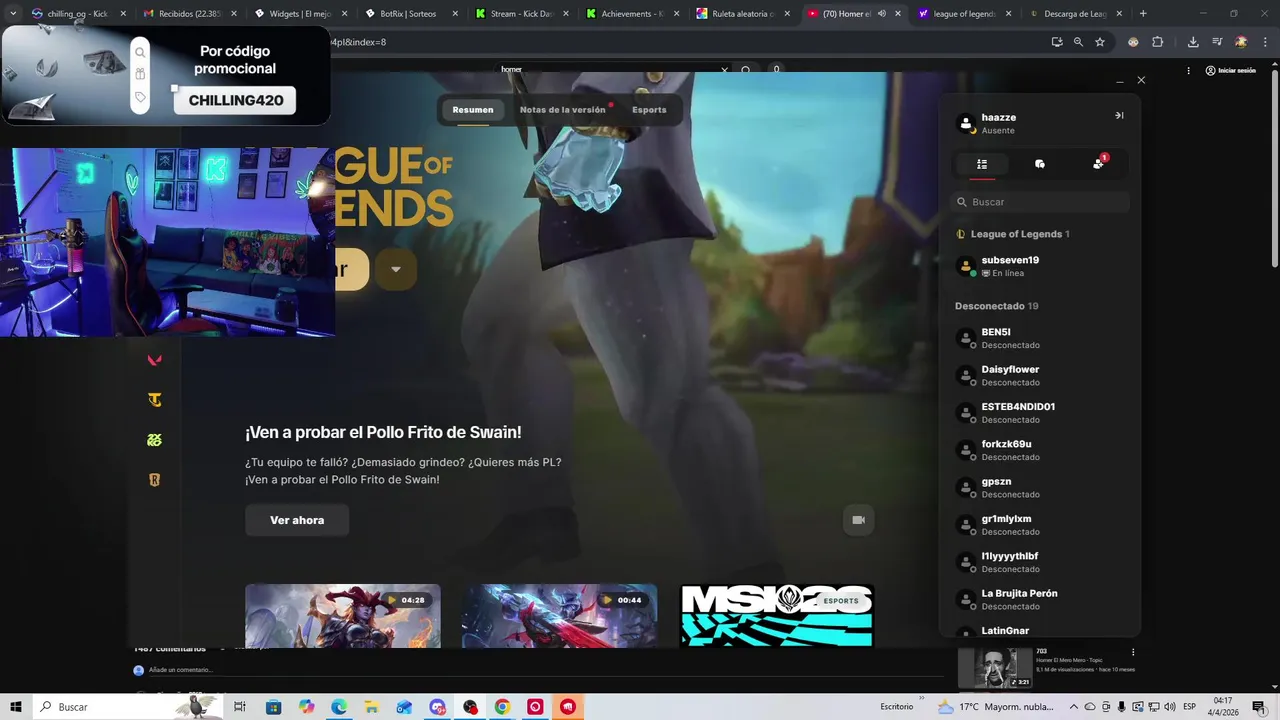
Task: Switch to Notas de la versión tab
Action: coord(563,110)
